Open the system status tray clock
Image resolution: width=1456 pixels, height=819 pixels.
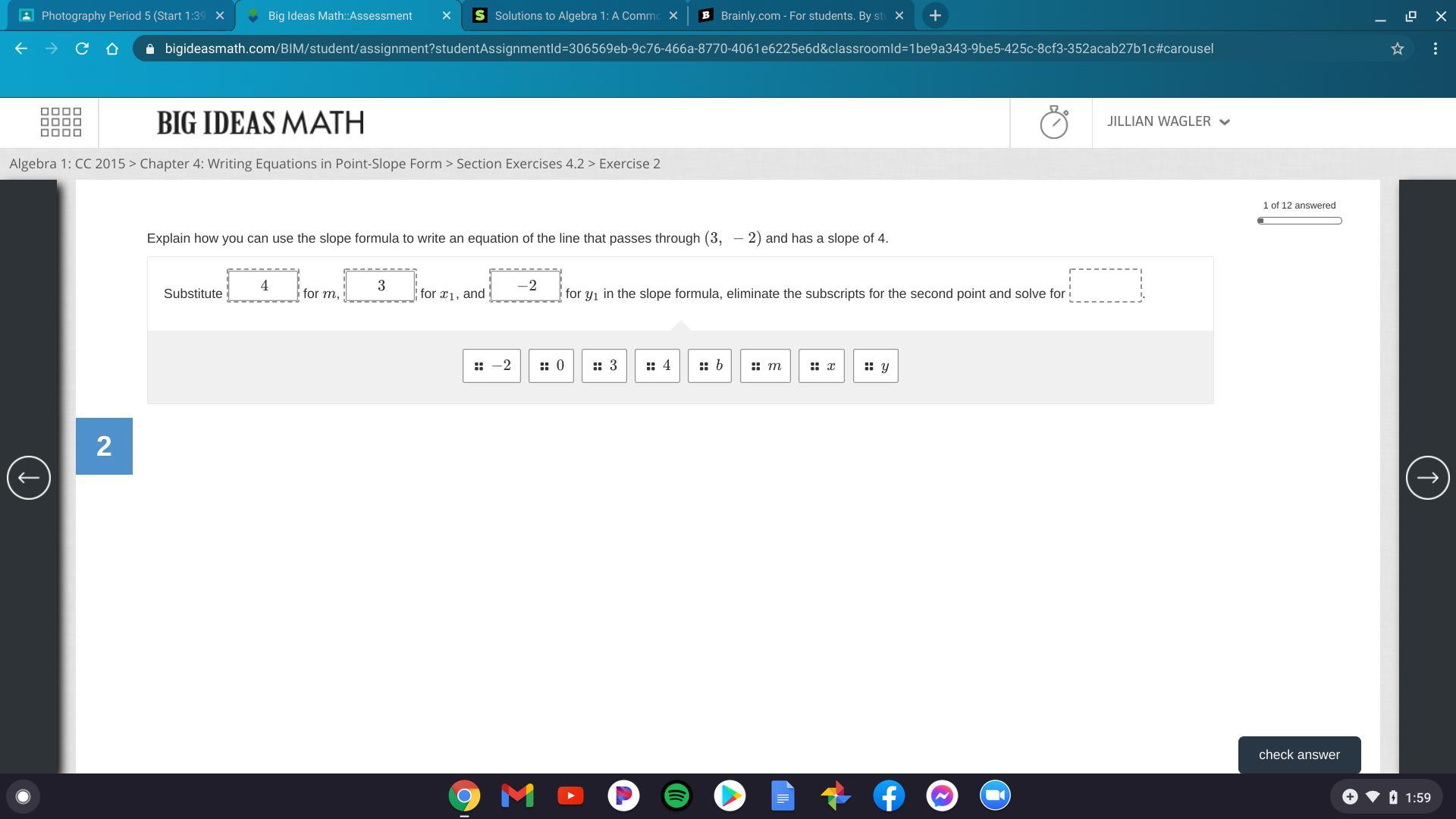tap(1417, 797)
